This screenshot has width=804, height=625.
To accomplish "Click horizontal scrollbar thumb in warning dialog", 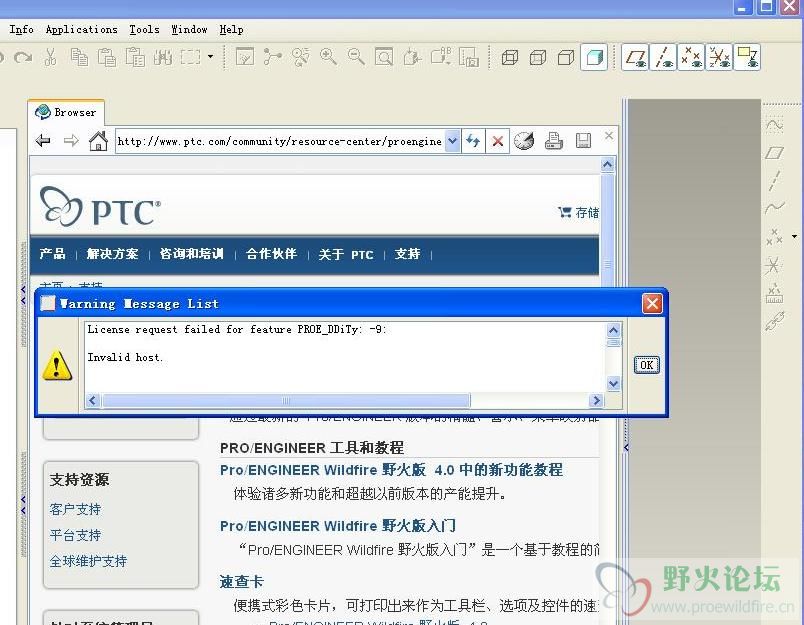I will coord(286,400).
